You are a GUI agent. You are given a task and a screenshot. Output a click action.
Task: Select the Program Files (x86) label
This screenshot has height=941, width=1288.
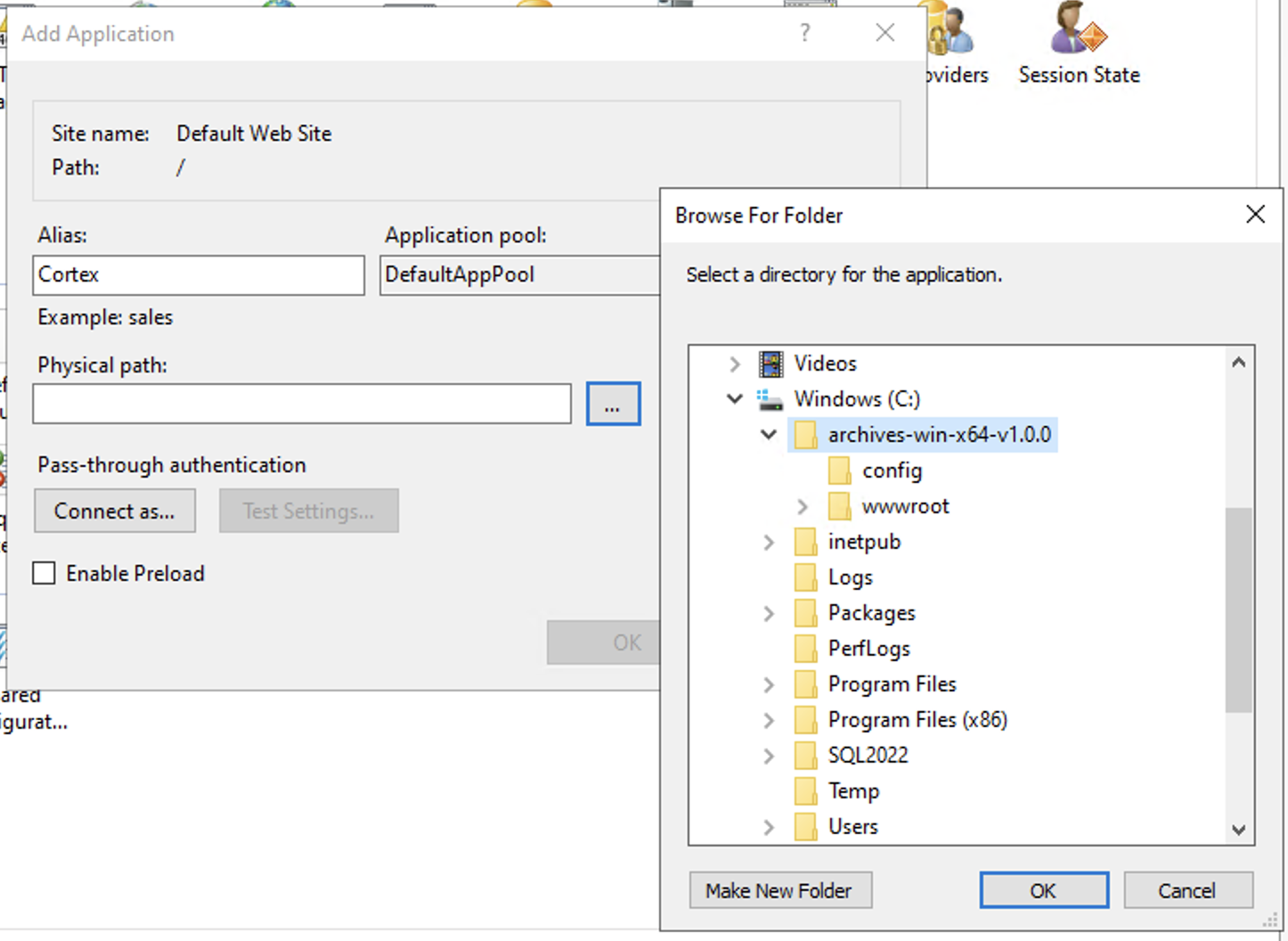917,720
